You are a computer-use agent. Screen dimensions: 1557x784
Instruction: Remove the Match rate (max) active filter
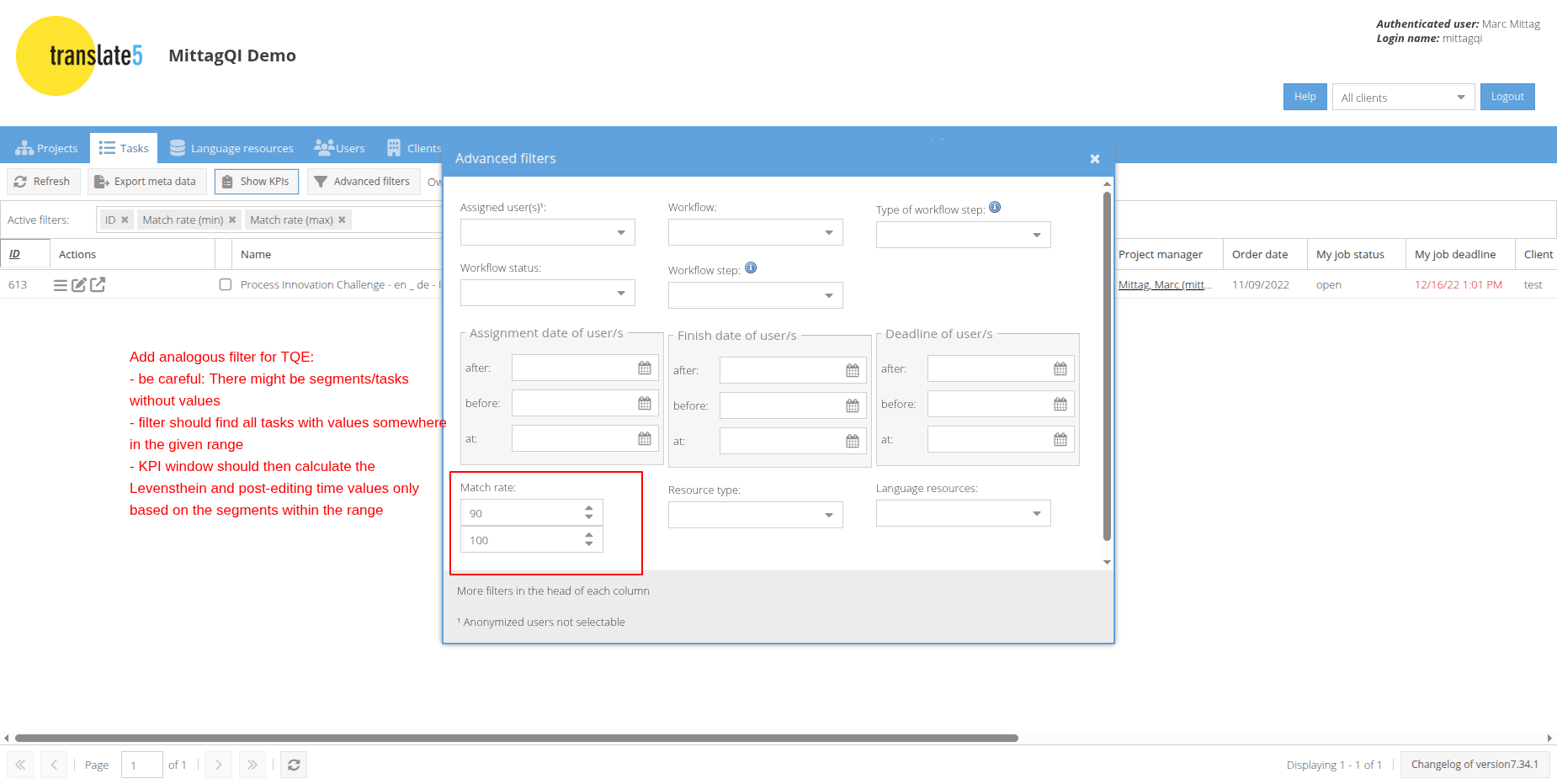tap(342, 220)
